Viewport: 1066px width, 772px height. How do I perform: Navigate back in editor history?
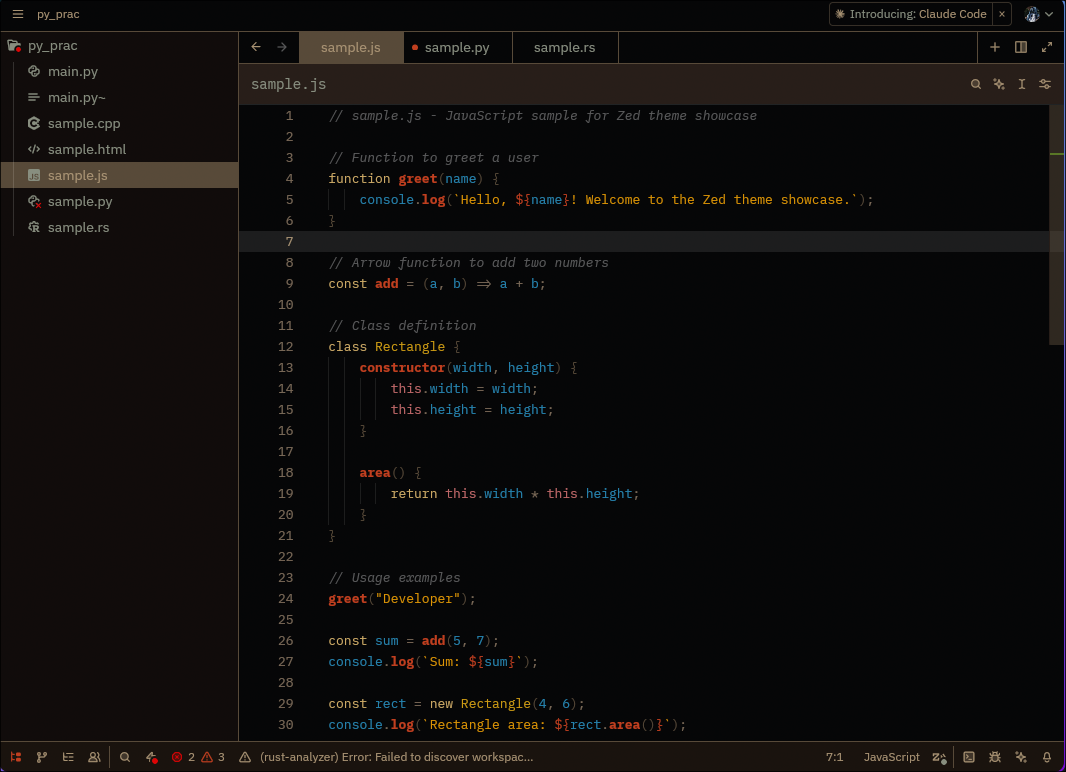(256, 47)
